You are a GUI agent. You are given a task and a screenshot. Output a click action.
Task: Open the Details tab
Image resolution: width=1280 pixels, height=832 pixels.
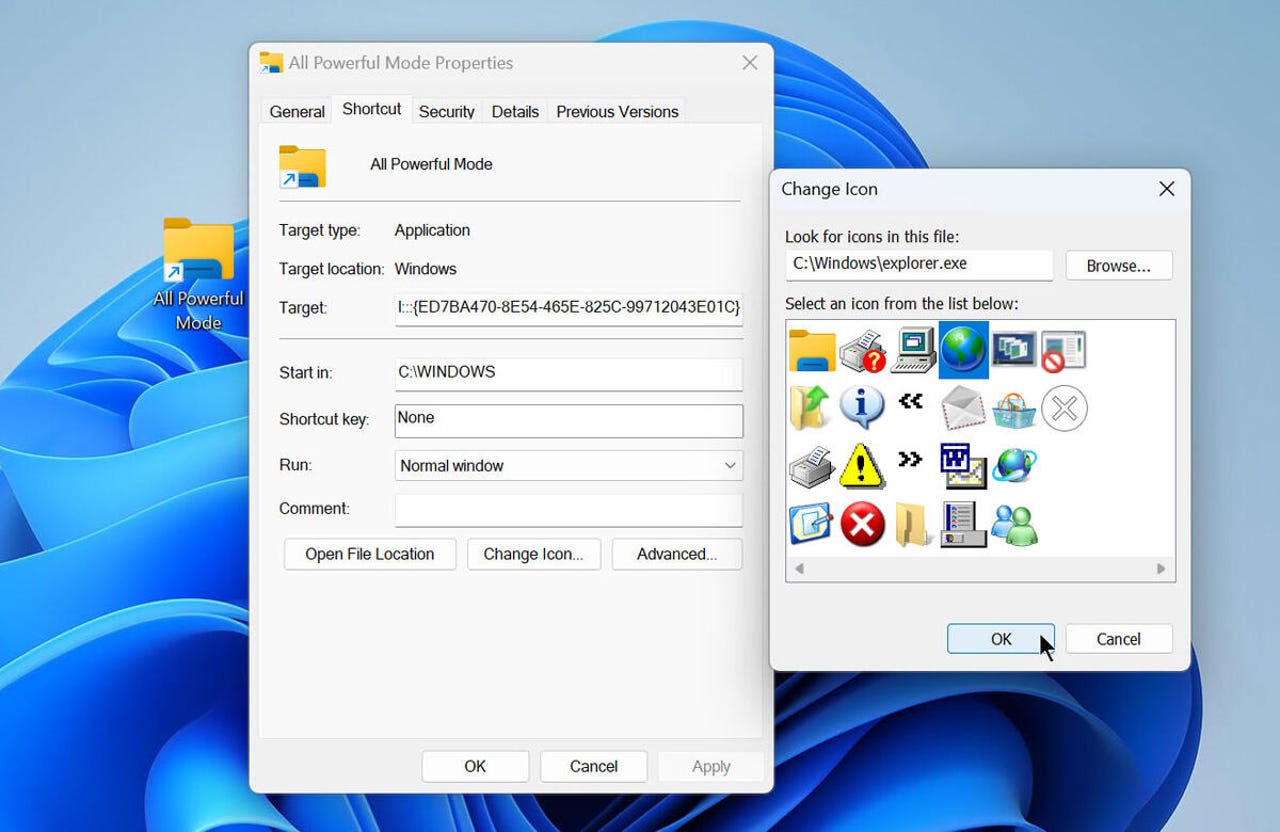(515, 111)
